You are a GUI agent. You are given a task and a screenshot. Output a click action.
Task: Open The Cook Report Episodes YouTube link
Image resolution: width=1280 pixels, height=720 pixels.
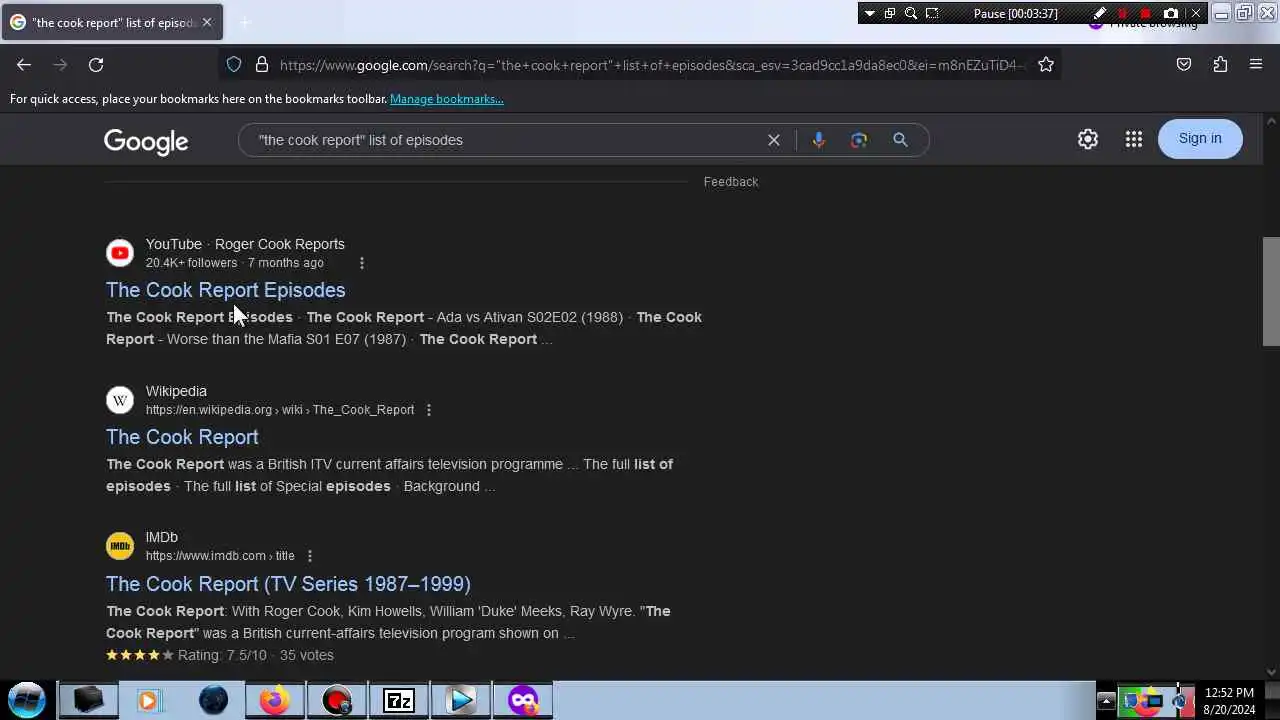pos(226,290)
